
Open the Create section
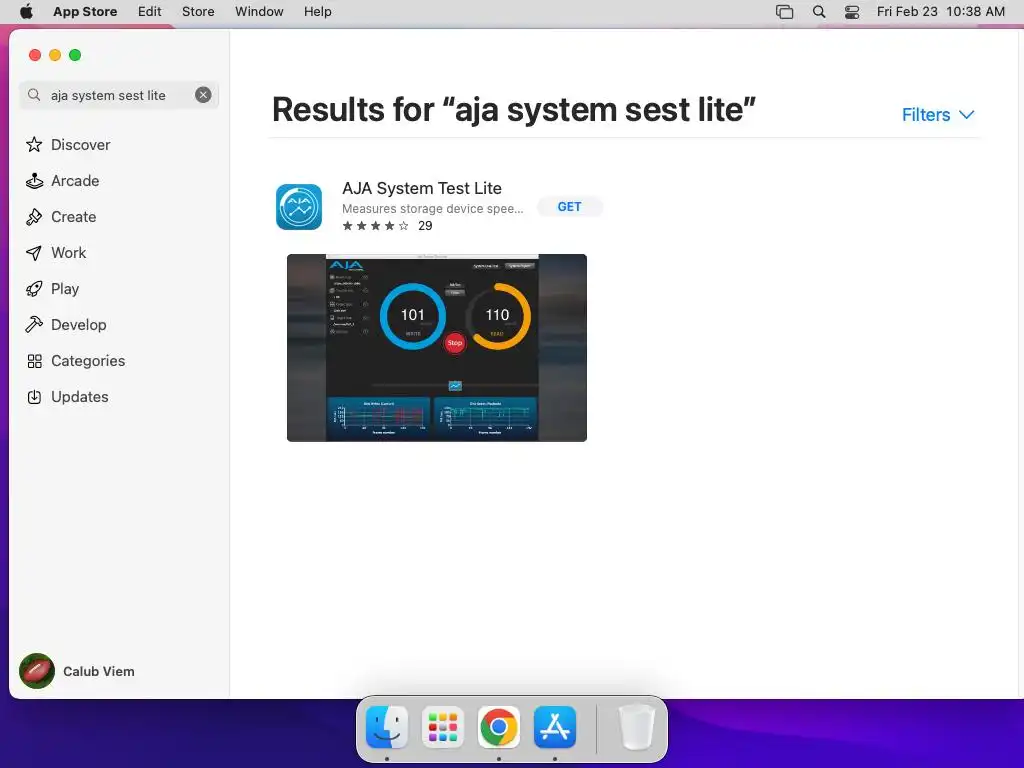click(61, 216)
